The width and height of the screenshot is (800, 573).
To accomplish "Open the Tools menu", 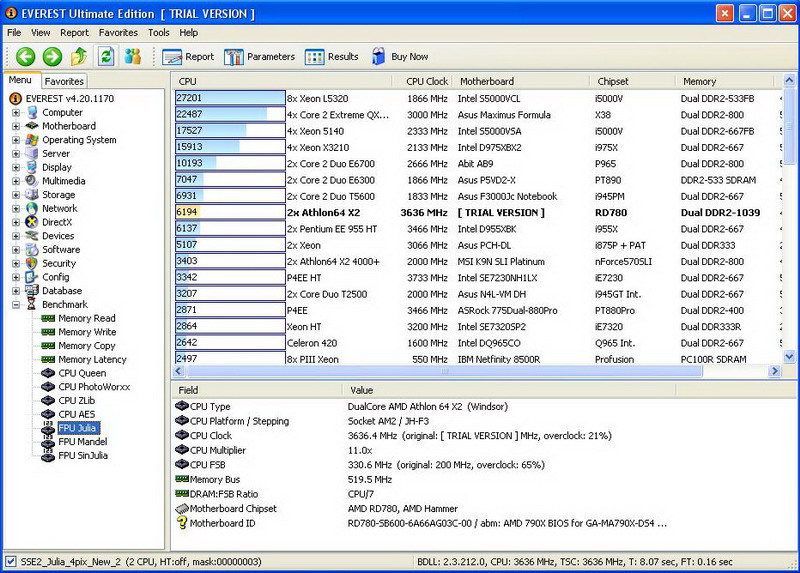I will (x=159, y=33).
